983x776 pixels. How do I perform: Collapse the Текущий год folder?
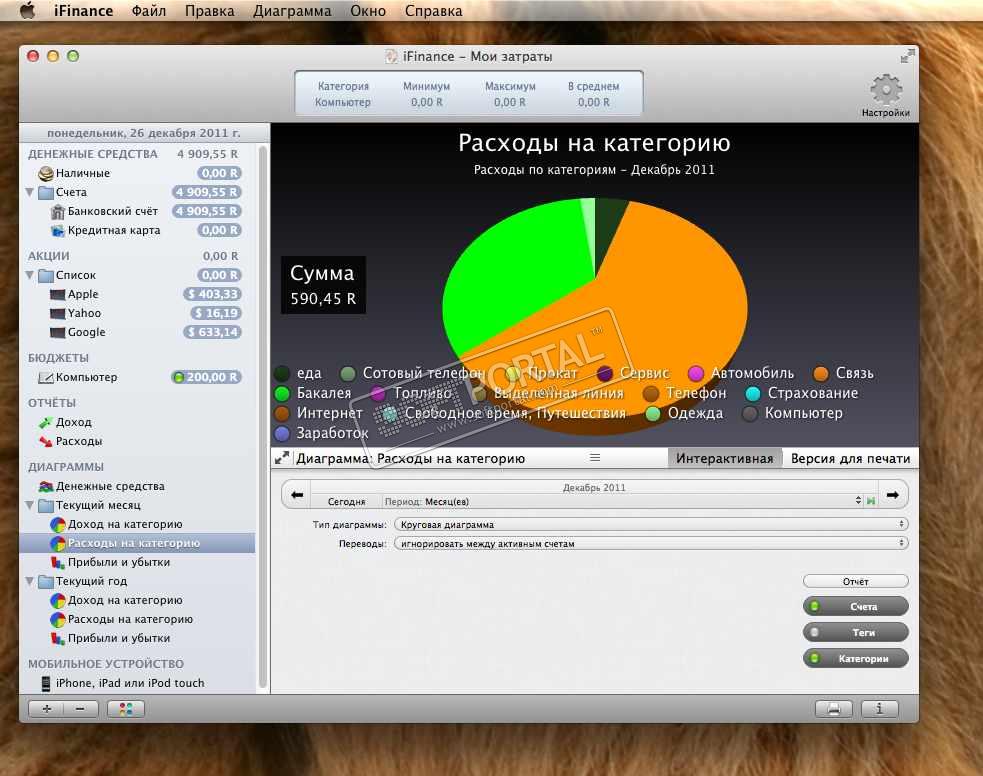click(x=29, y=582)
